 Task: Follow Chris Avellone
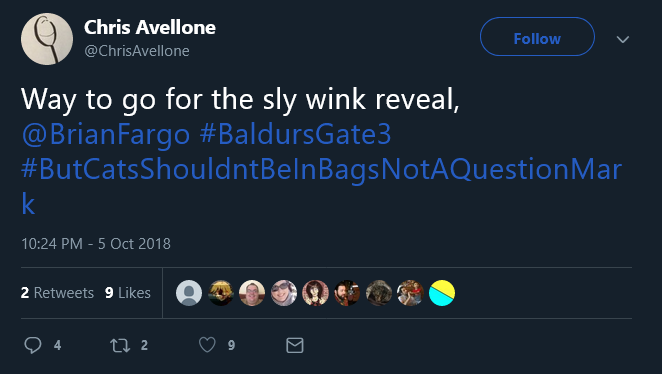(x=537, y=37)
